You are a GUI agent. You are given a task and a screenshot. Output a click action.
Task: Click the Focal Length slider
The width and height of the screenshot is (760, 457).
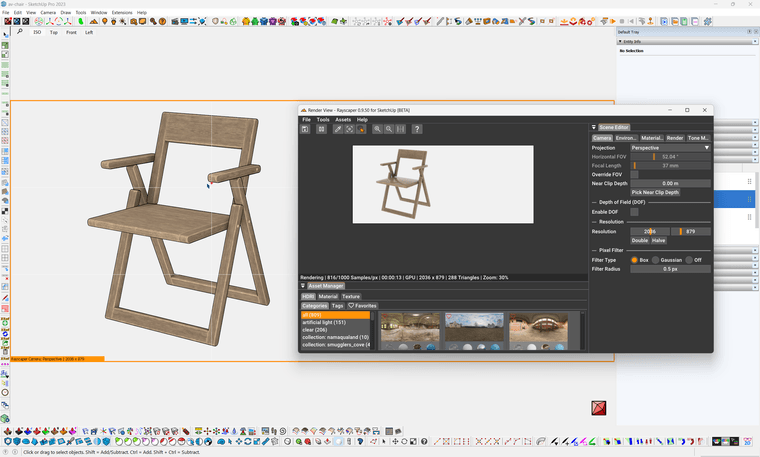pyautogui.click(x=670, y=165)
